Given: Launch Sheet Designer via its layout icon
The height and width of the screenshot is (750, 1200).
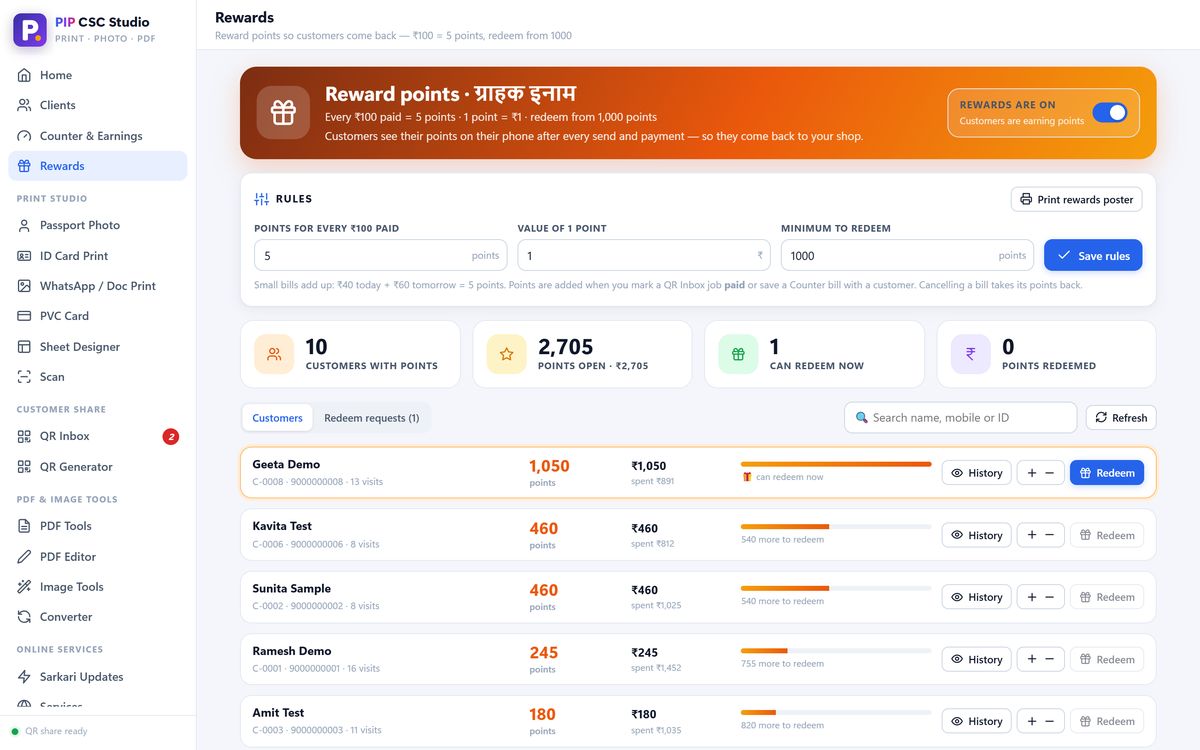Looking at the screenshot, I should (24, 347).
